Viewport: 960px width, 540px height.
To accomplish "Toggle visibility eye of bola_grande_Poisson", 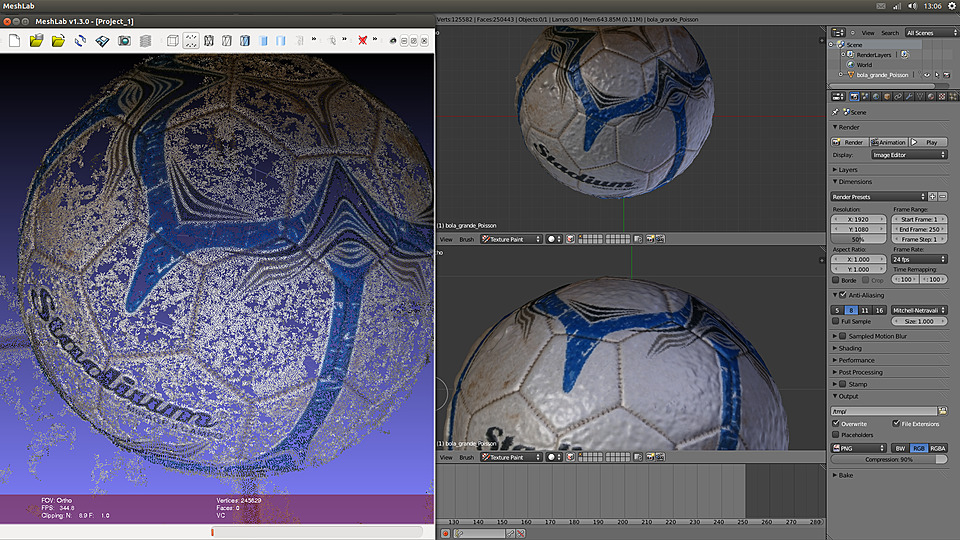I will [927, 75].
